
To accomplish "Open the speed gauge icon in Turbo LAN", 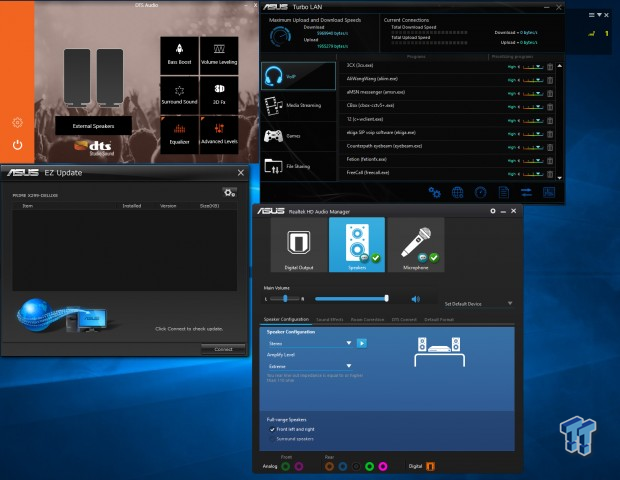I will [480, 193].
